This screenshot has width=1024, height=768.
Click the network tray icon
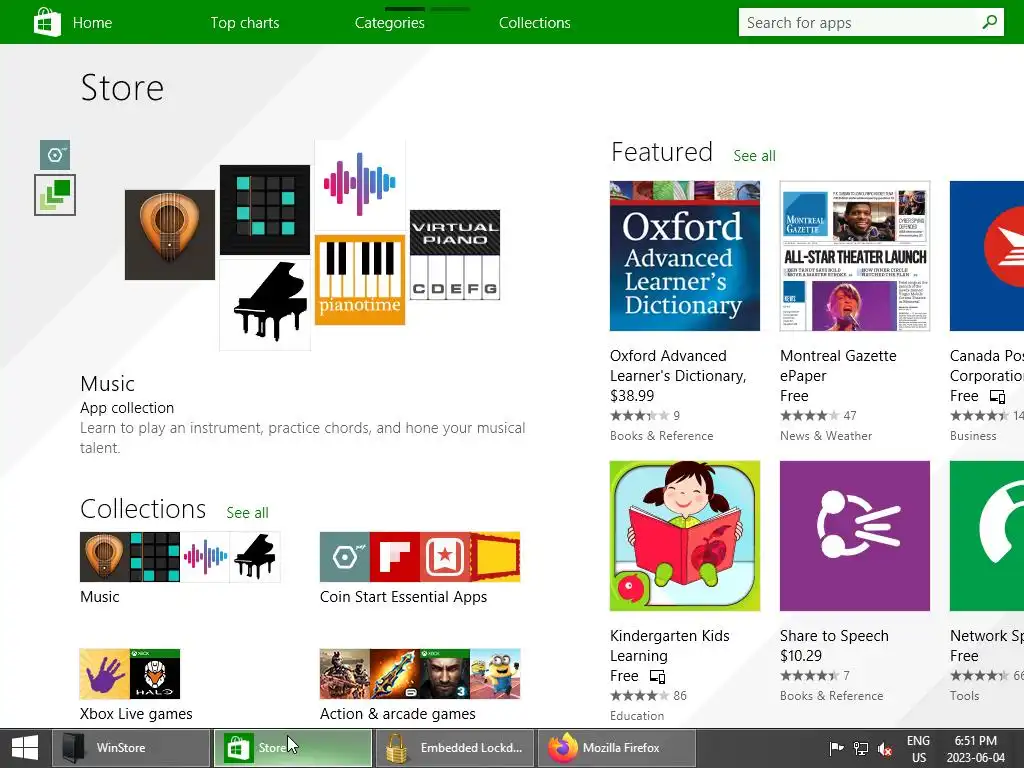point(861,748)
